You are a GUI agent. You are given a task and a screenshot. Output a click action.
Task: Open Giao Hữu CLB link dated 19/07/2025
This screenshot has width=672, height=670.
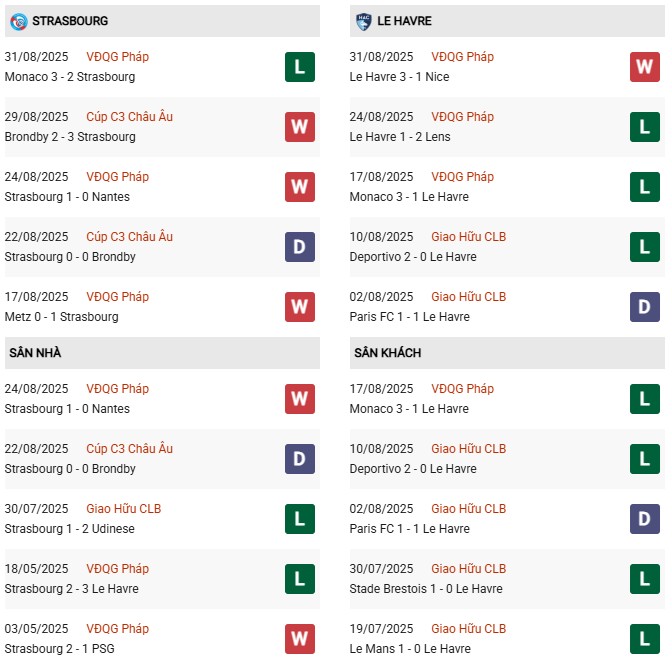pyautogui.click(x=468, y=629)
